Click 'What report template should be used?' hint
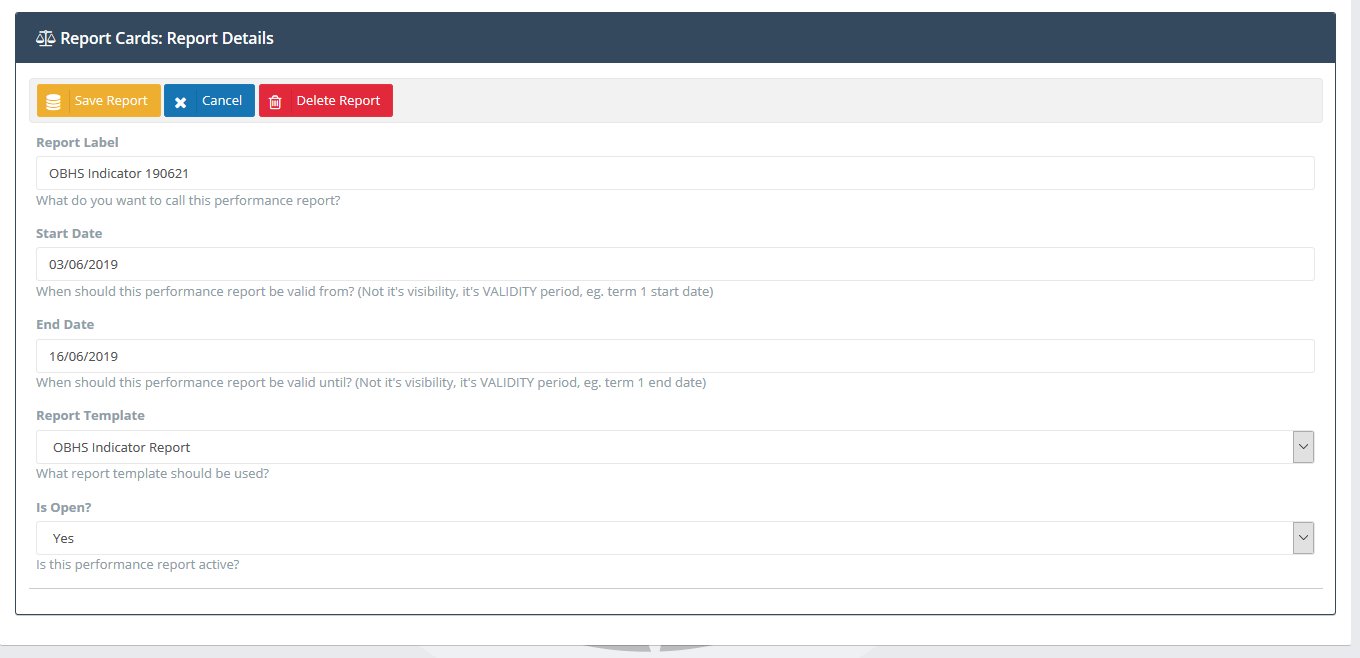The width and height of the screenshot is (1360, 658). 152,473
